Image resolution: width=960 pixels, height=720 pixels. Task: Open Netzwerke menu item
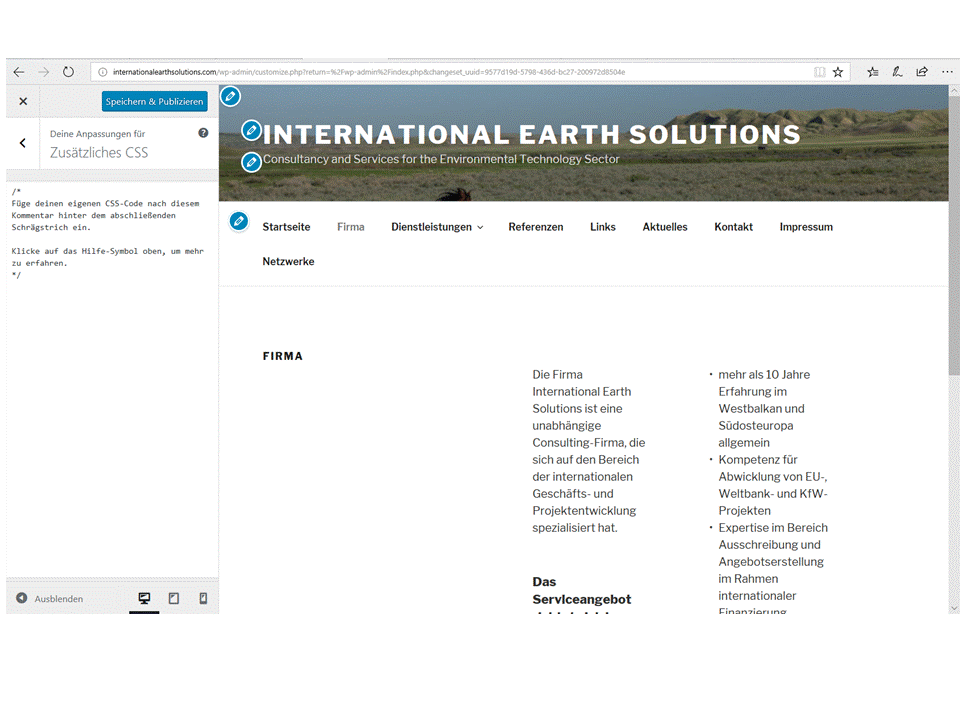click(x=288, y=261)
